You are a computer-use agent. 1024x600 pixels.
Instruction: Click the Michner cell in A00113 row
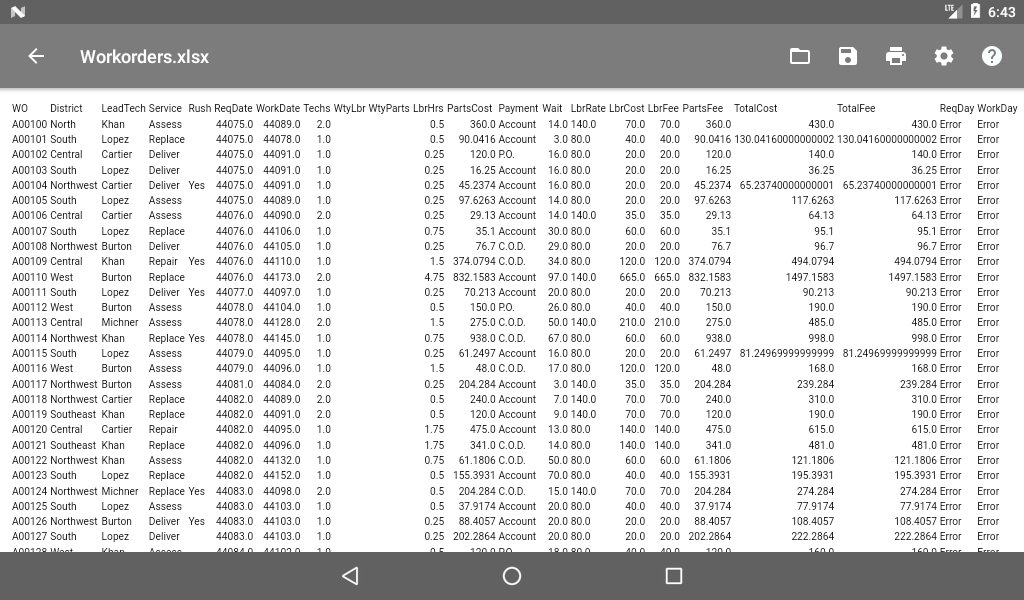point(120,323)
